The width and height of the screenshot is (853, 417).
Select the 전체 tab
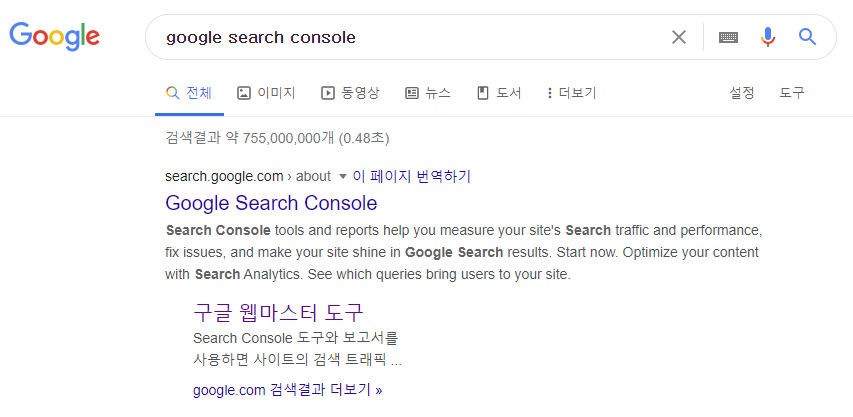click(x=189, y=93)
